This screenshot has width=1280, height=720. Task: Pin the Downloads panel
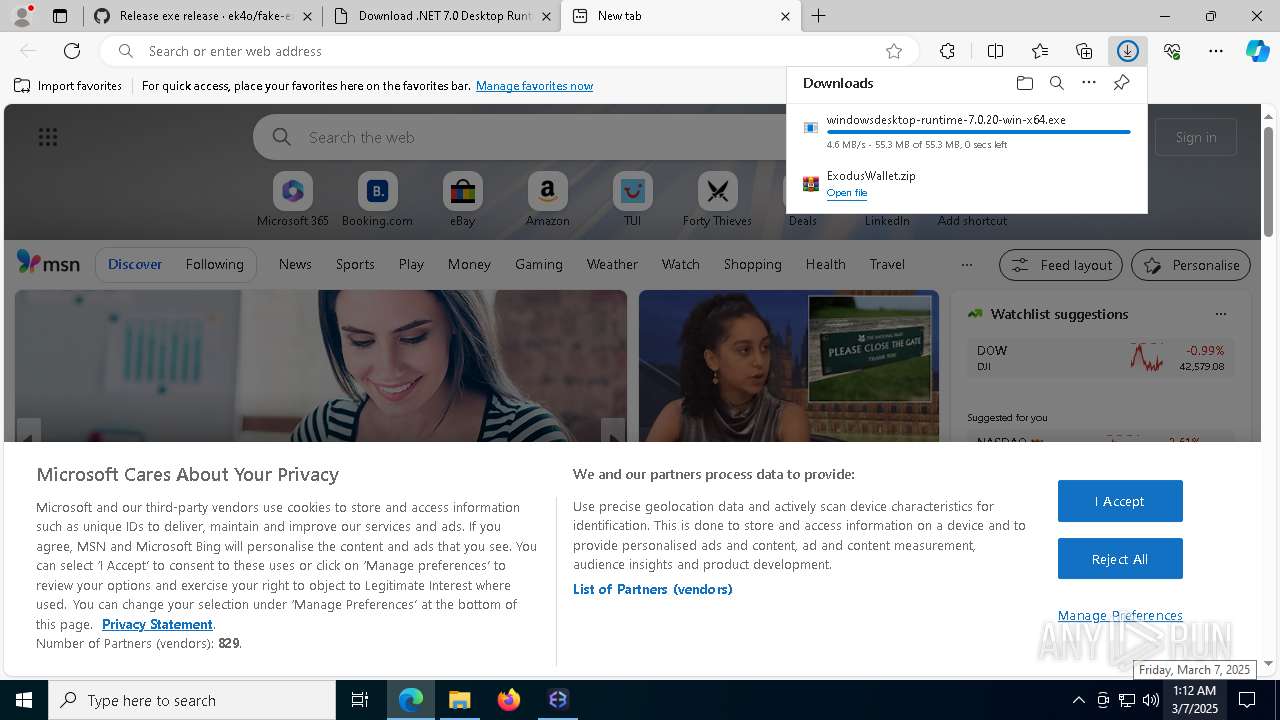pos(1121,83)
